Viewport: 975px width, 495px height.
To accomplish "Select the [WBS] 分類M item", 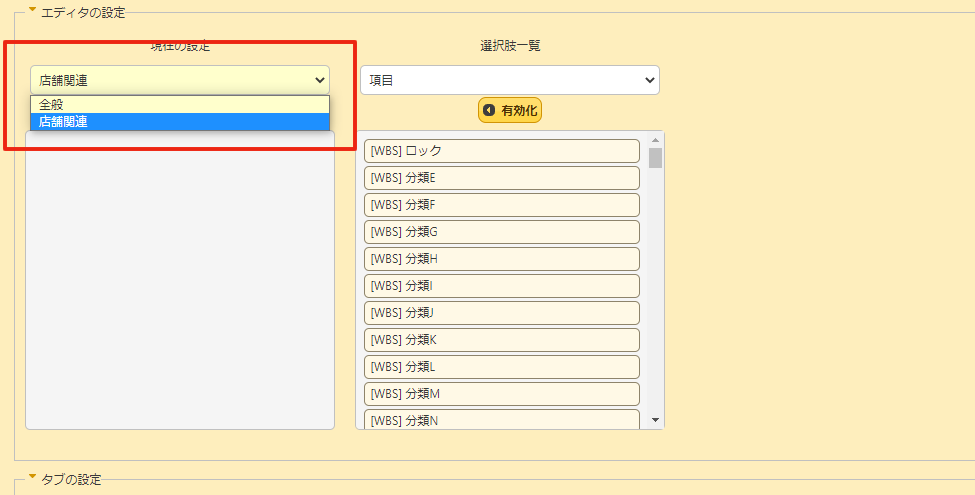I will [x=502, y=394].
